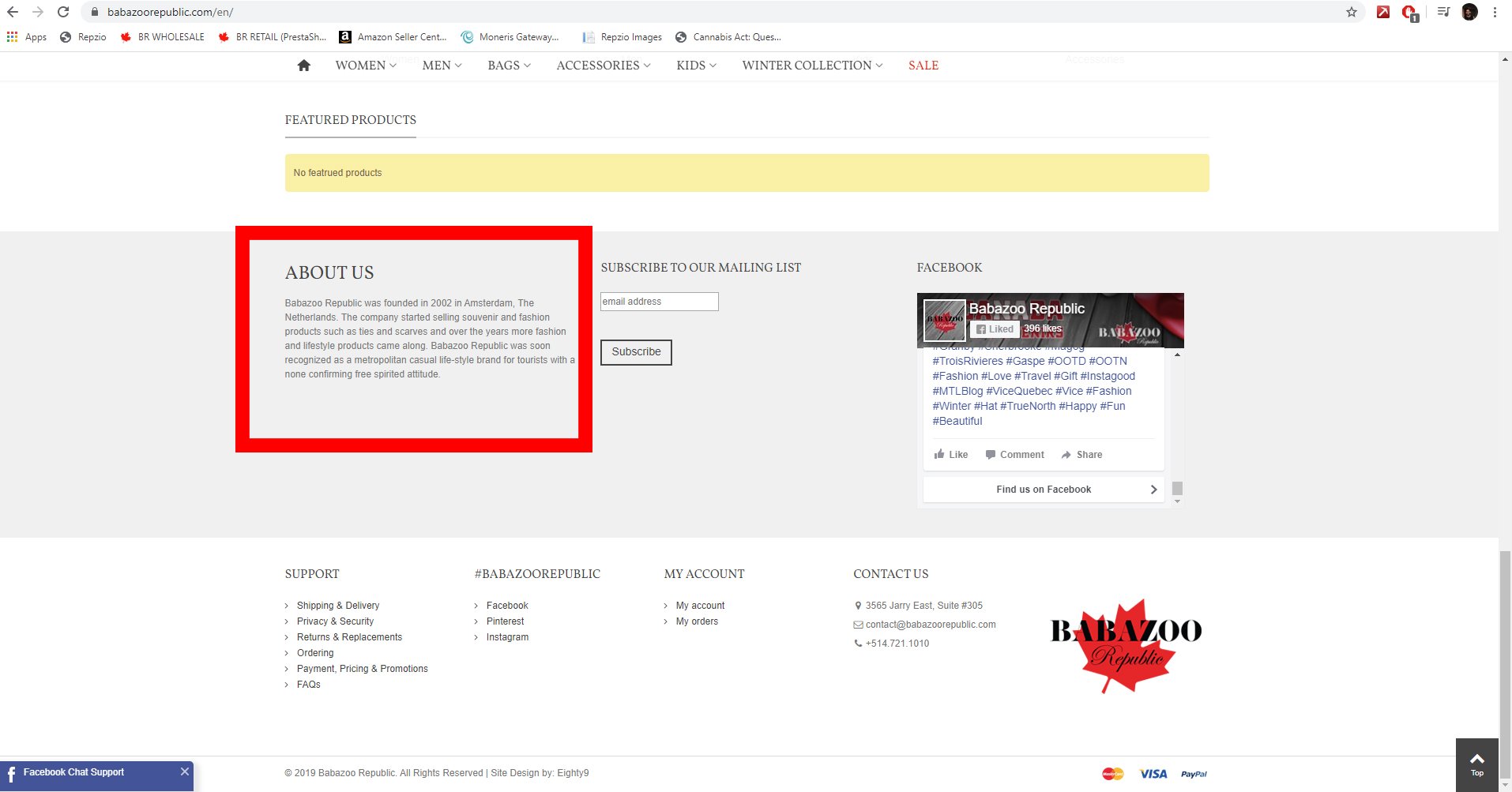Comment on the Facebook post
The height and width of the screenshot is (792, 1512).
pyautogui.click(x=1015, y=455)
